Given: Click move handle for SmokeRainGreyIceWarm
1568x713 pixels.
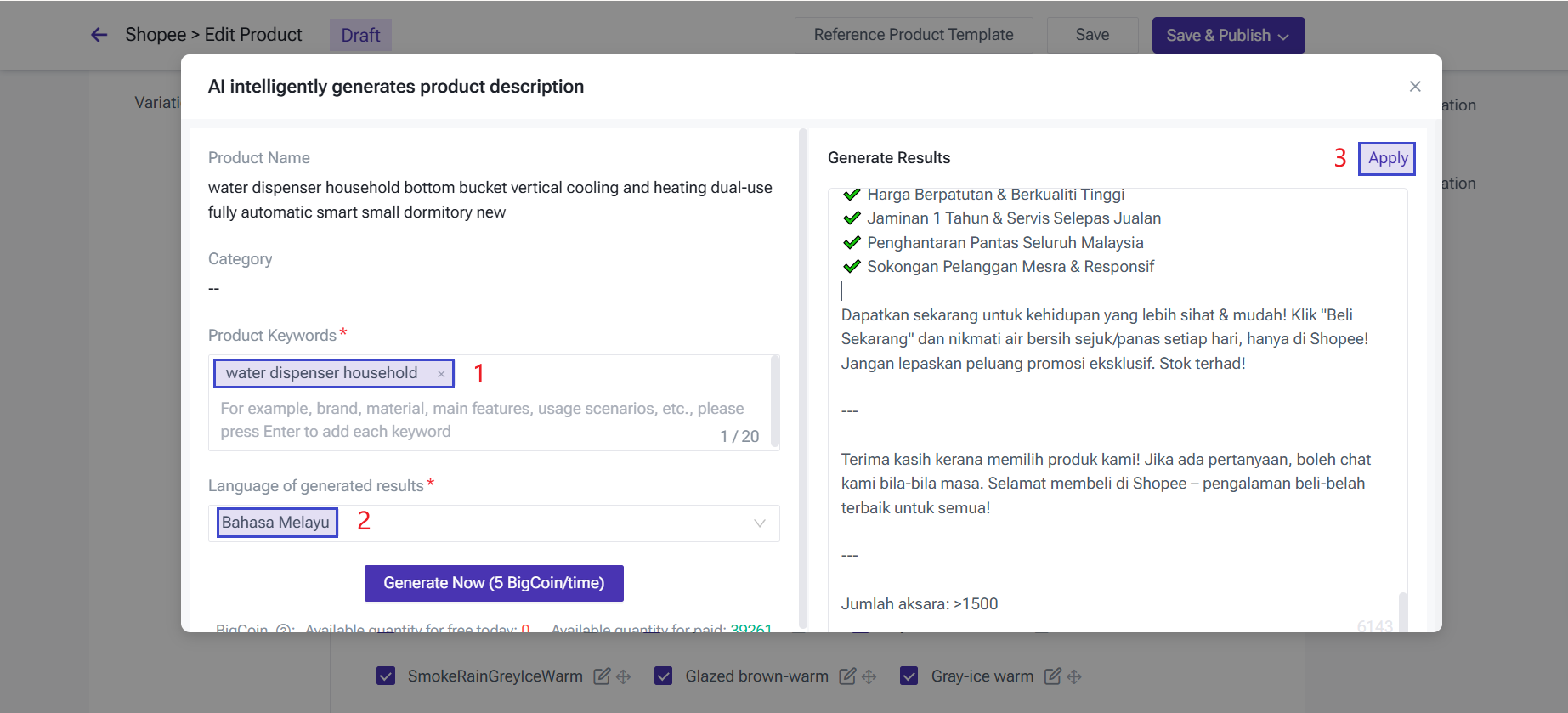Looking at the screenshot, I should tap(624, 676).
